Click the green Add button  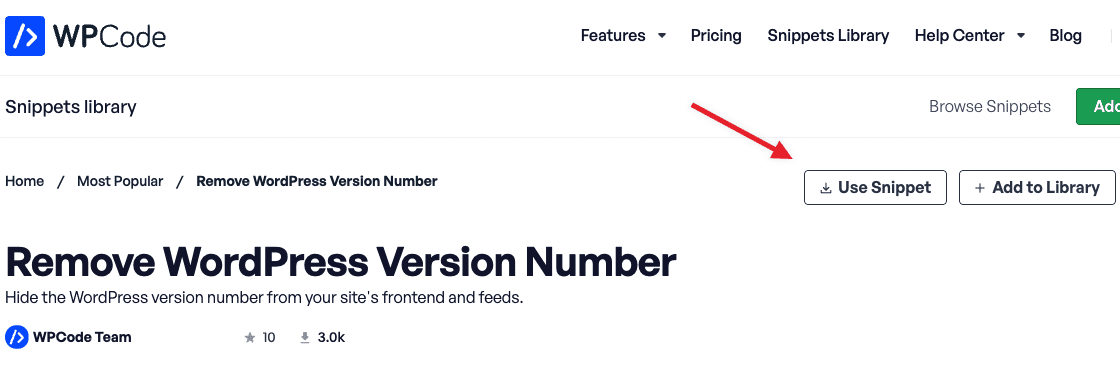[x=1099, y=107]
